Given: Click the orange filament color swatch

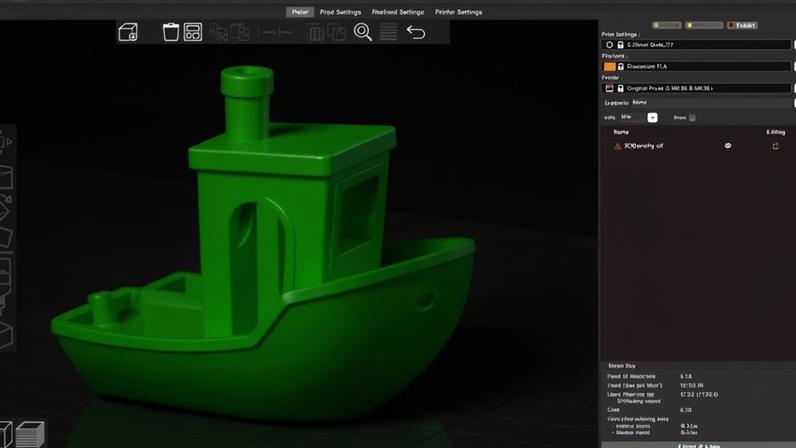Looking at the screenshot, I should 609,67.
